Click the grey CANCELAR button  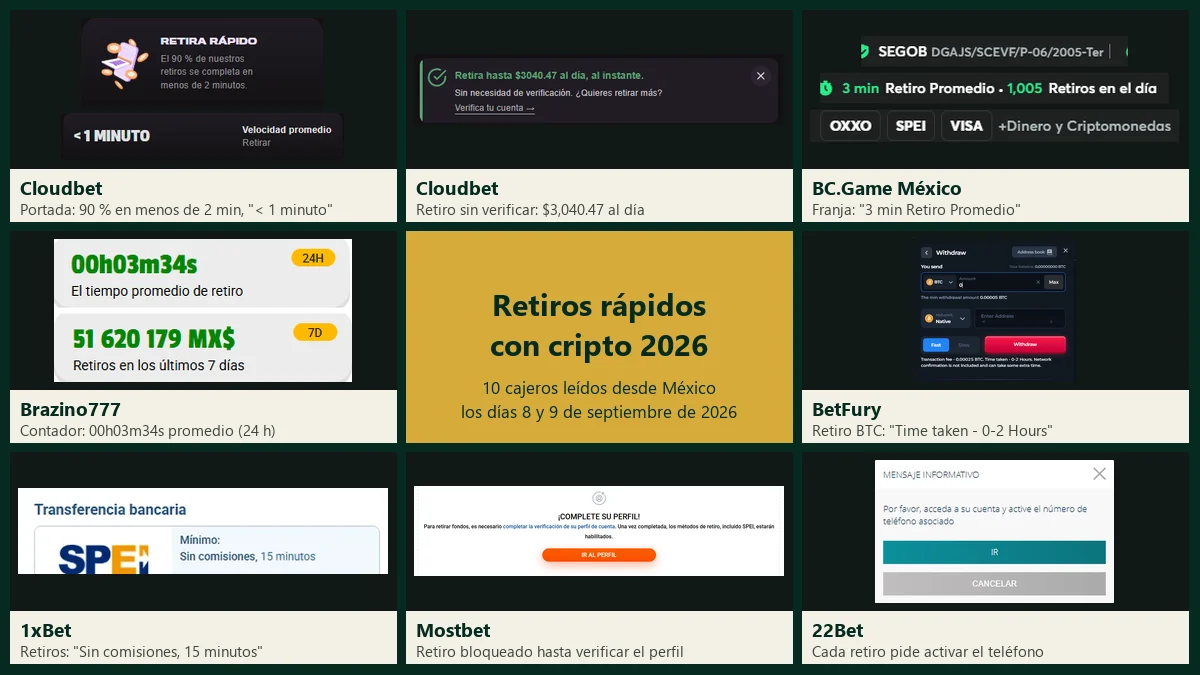pos(994,583)
